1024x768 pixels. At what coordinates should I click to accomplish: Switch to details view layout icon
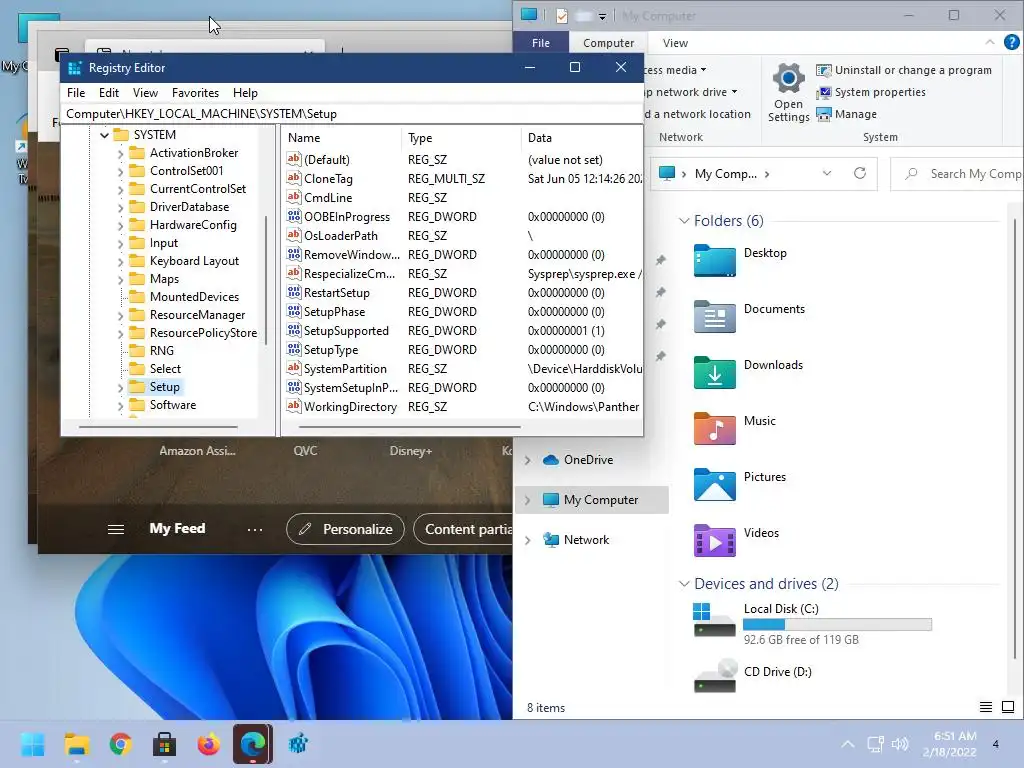985,707
